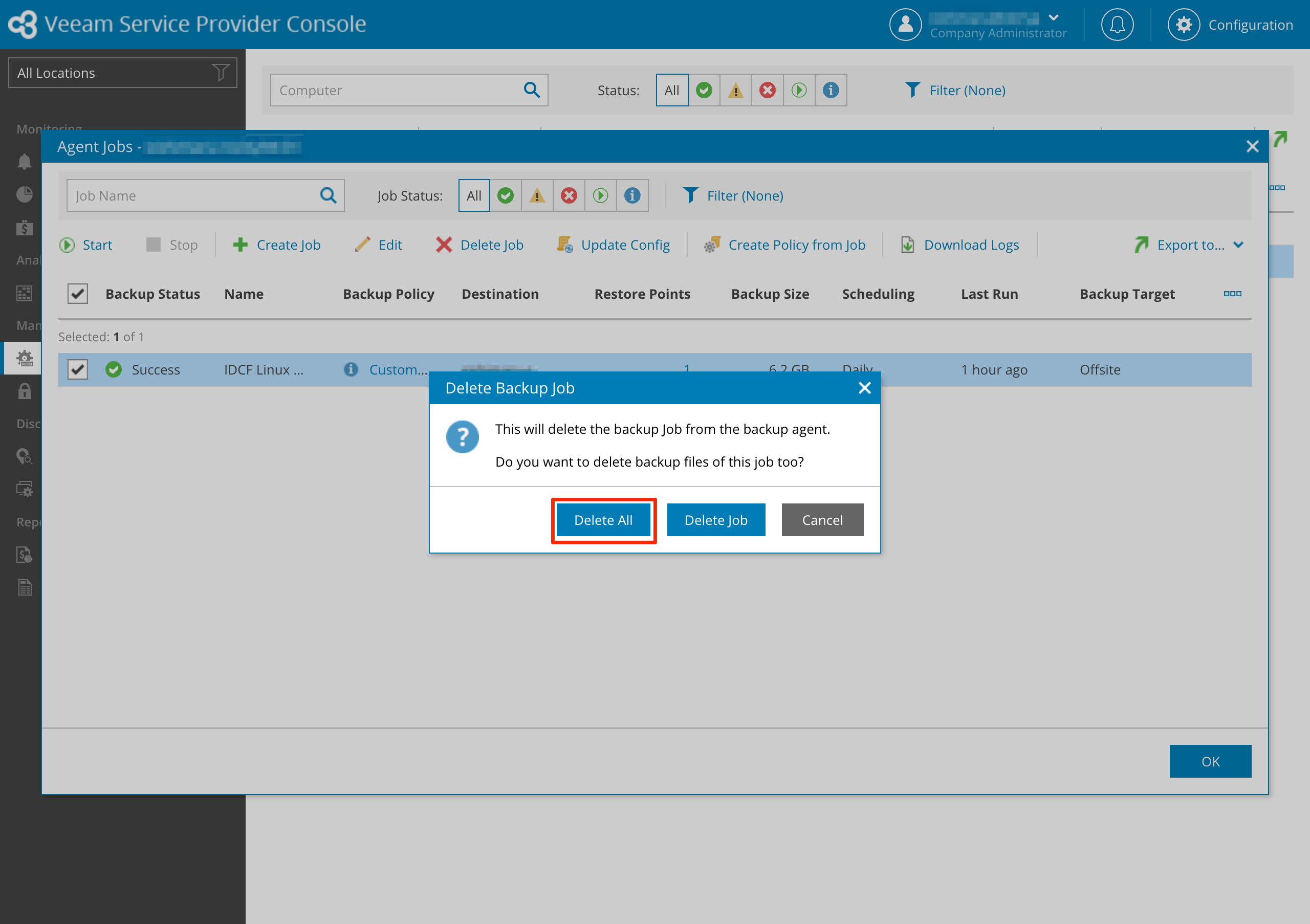Open the notifications bell icon
Image resolution: width=1310 pixels, height=924 pixels.
click(x=1117, y=25)
